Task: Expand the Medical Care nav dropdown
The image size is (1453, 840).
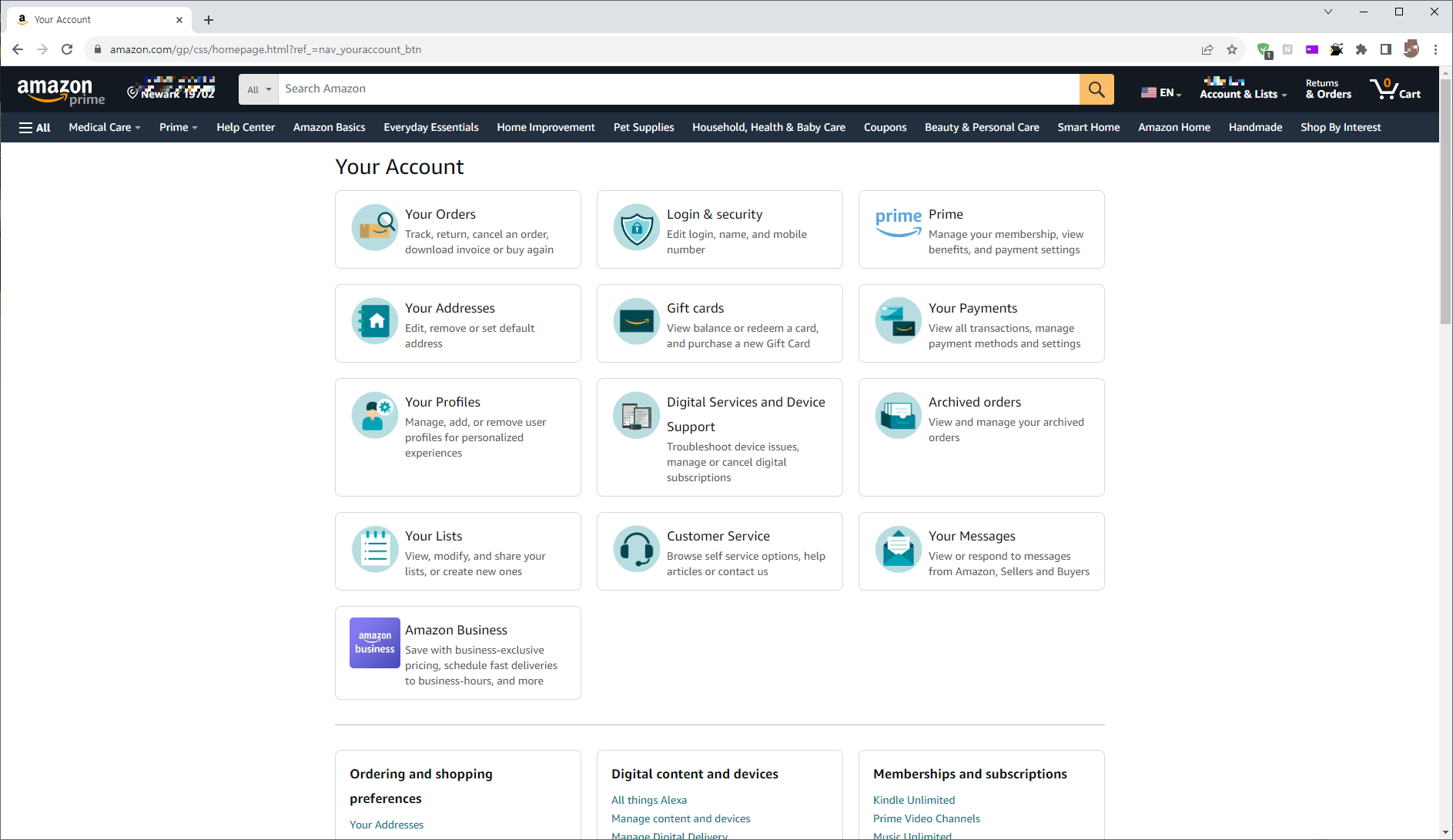Action: 105,128
